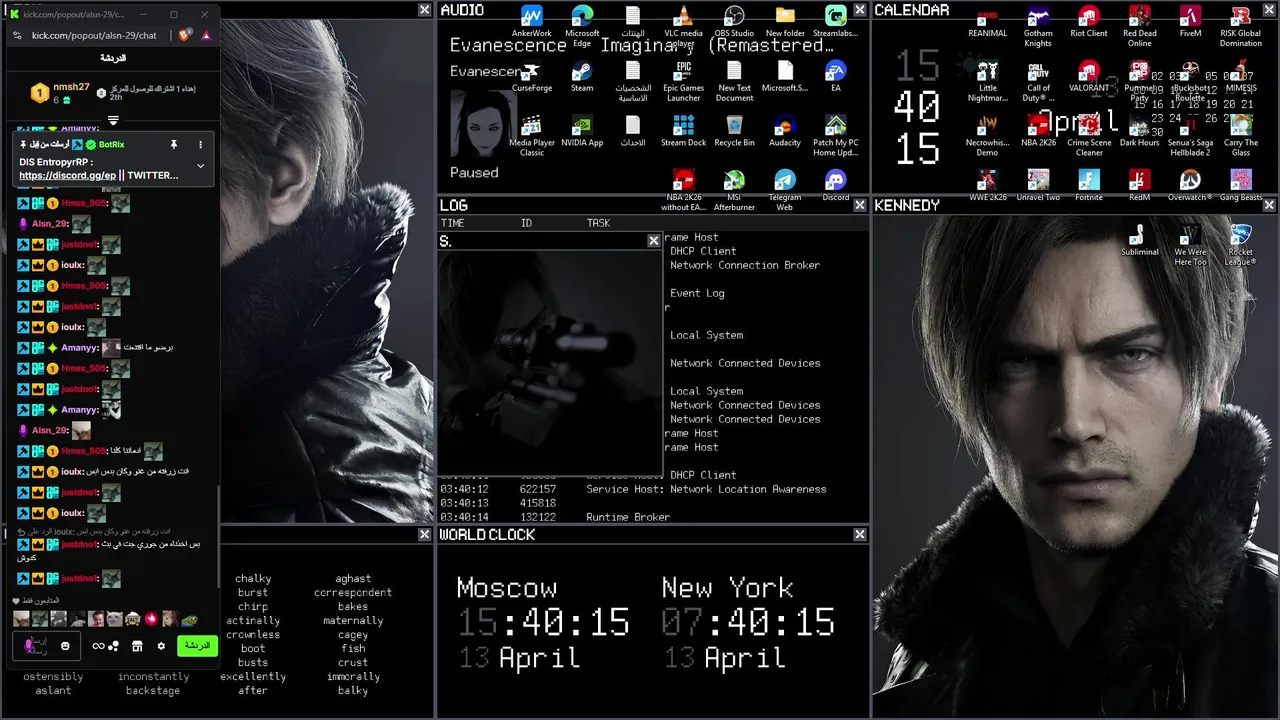Open site settings icon beside the URL
Image resolution: width=1280 pixels, height=720 pixels.
(x=17, y=35)
